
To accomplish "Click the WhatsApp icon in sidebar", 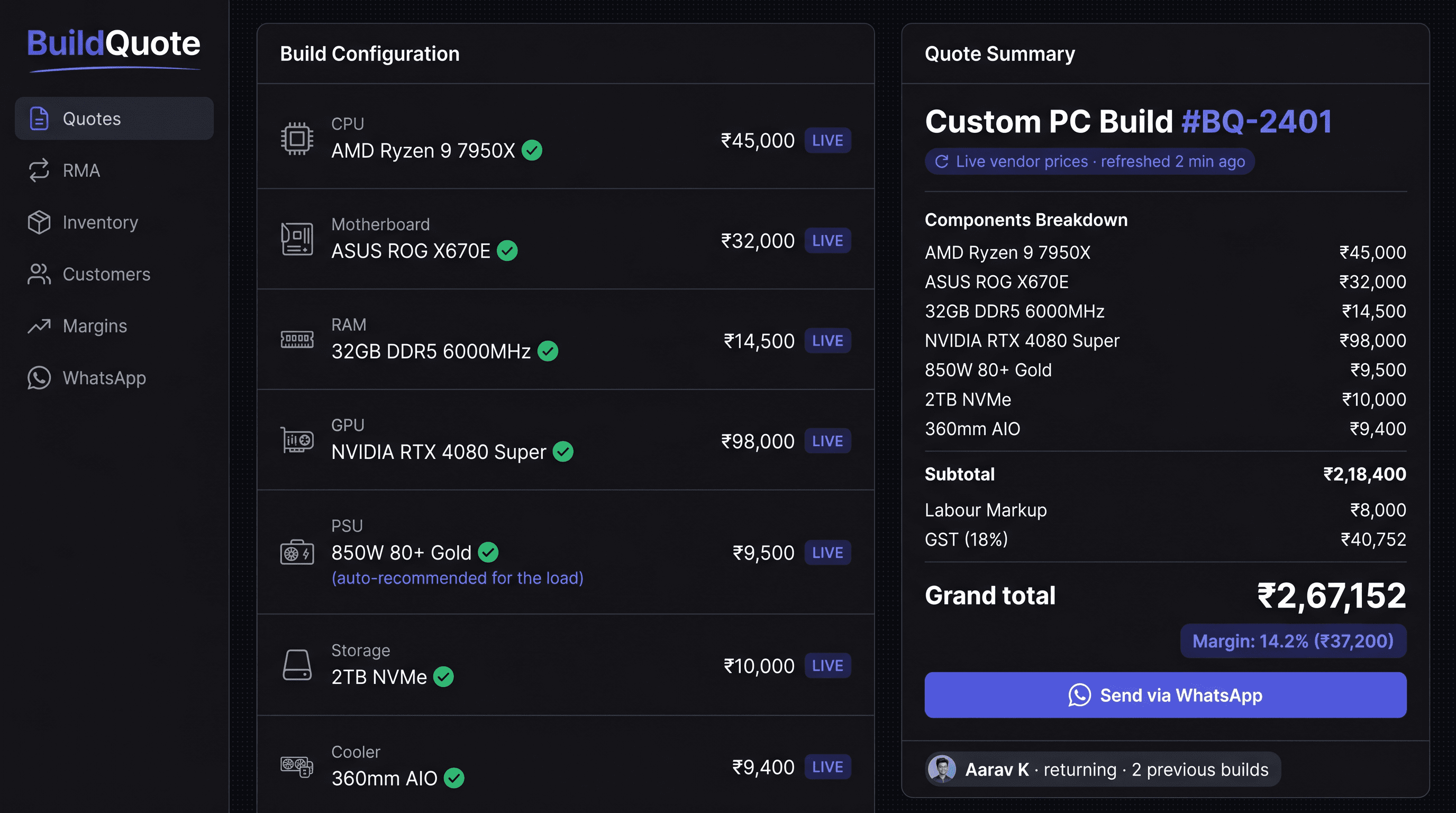I will pyautogui.click(x=39, y=378).
